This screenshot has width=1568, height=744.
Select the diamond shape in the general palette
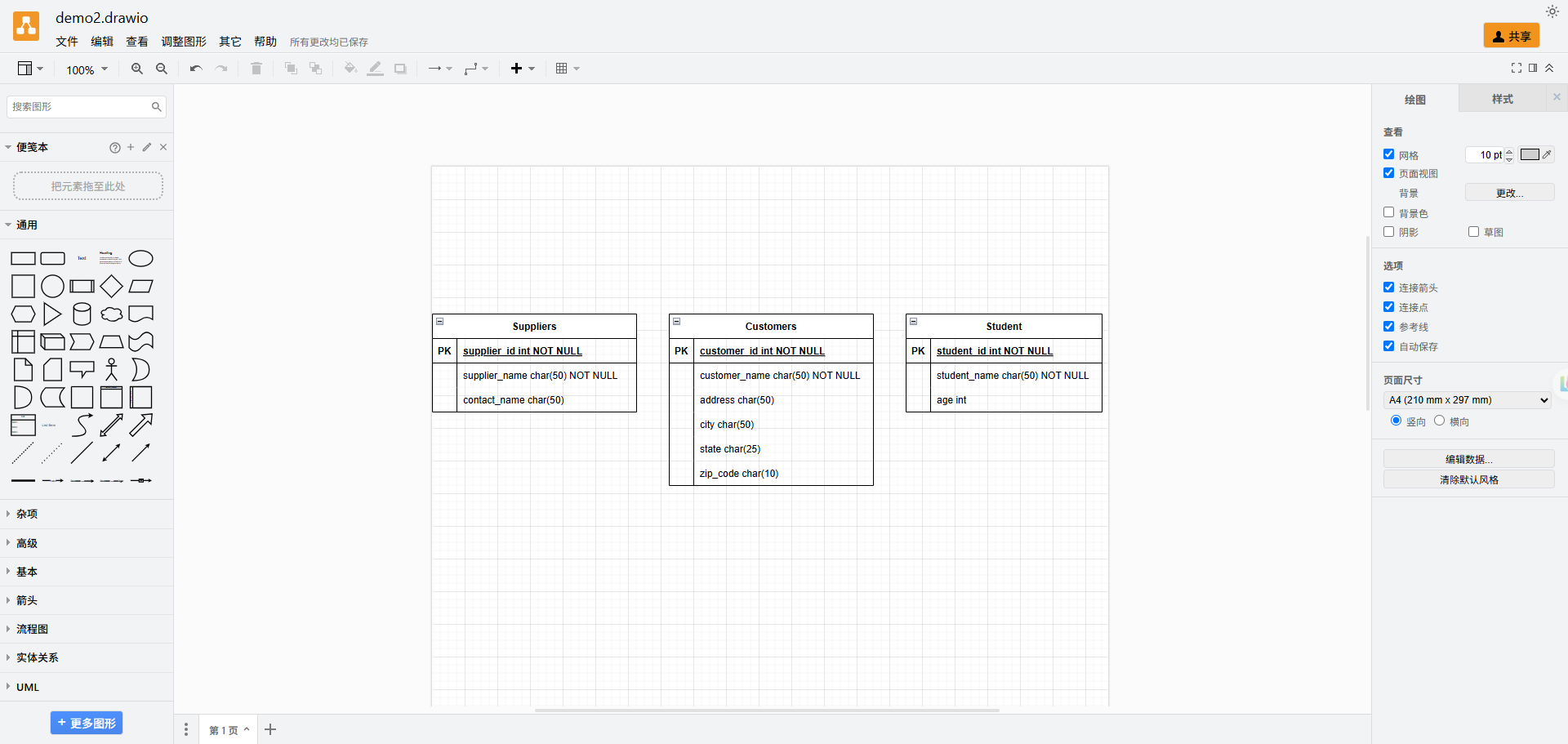pos(112,287)
